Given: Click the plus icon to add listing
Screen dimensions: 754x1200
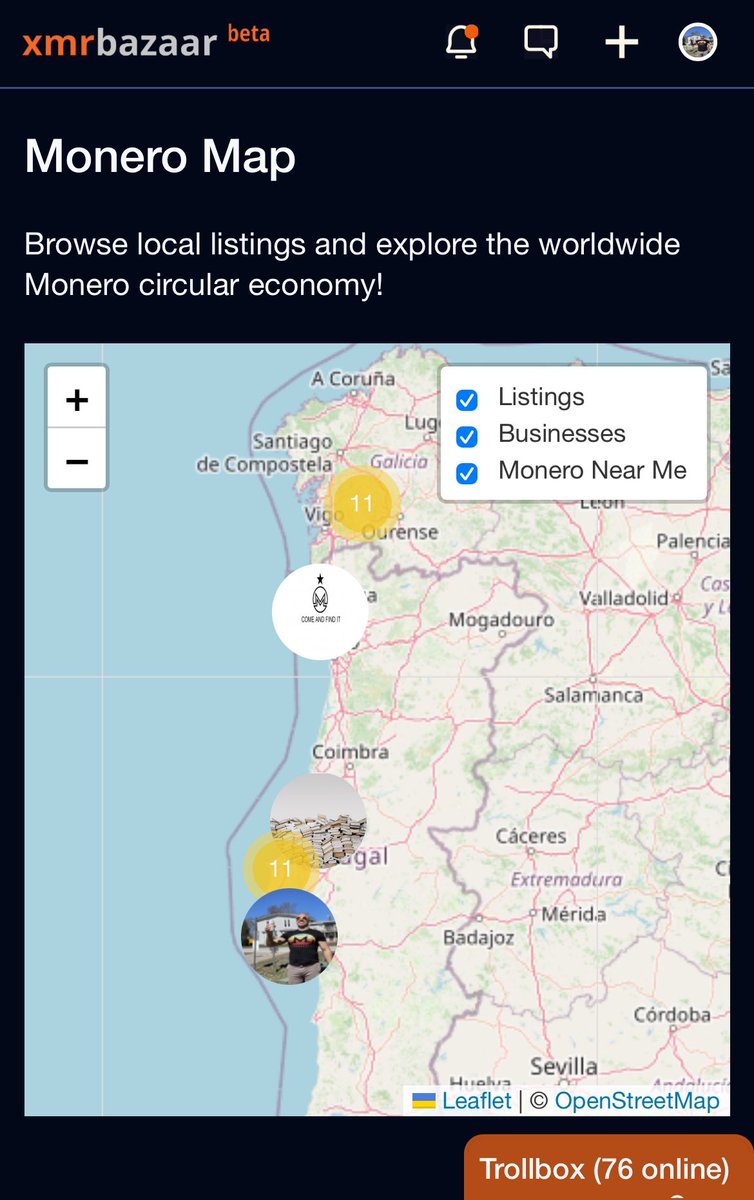Looking at the screenshot, I should point(621,42).
